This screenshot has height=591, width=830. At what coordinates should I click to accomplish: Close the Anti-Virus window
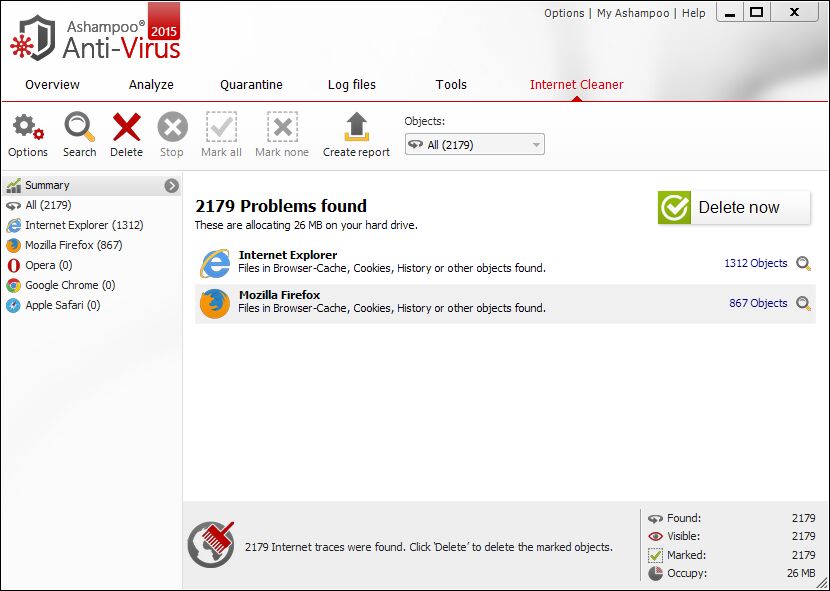[794, 13]
